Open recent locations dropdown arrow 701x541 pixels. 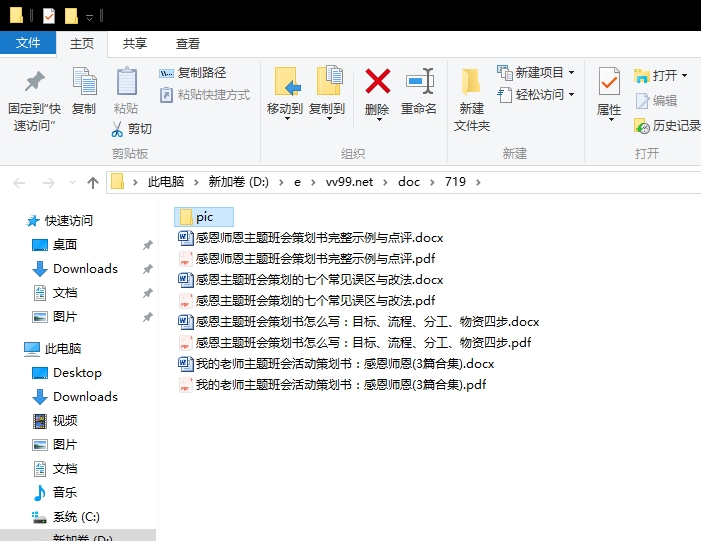click(72, 182)
